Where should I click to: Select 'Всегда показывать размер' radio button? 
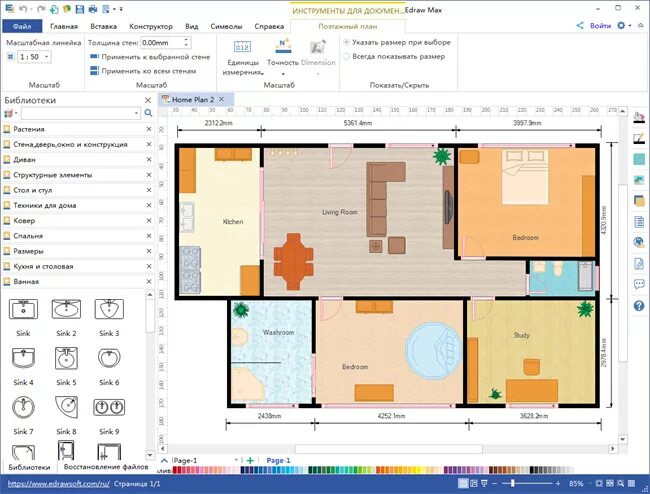click(x=347, y=56)
